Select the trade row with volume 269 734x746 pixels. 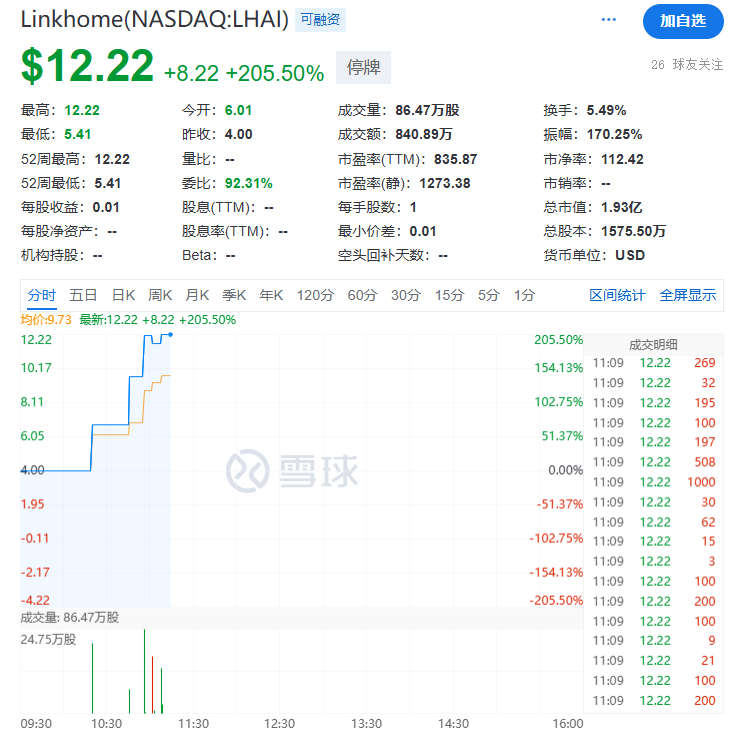pyautogui.click(x=654, y=363)
